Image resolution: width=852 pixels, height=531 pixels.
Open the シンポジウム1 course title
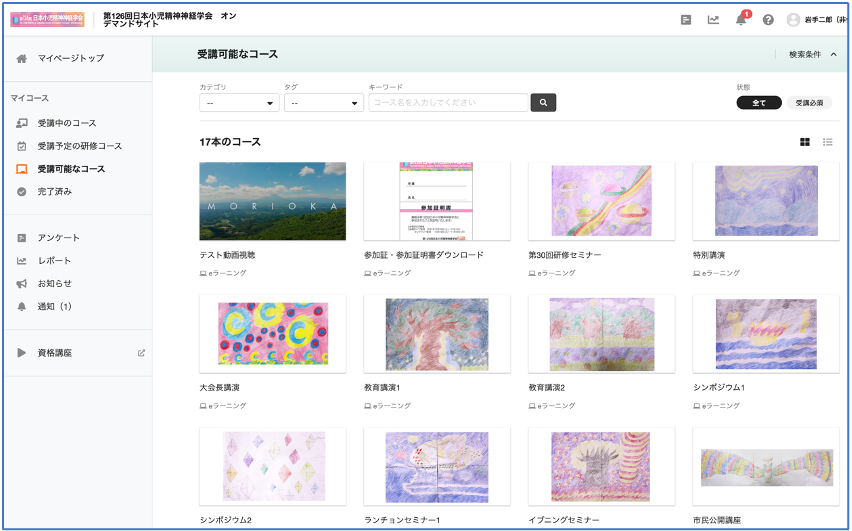pos(719,388)
